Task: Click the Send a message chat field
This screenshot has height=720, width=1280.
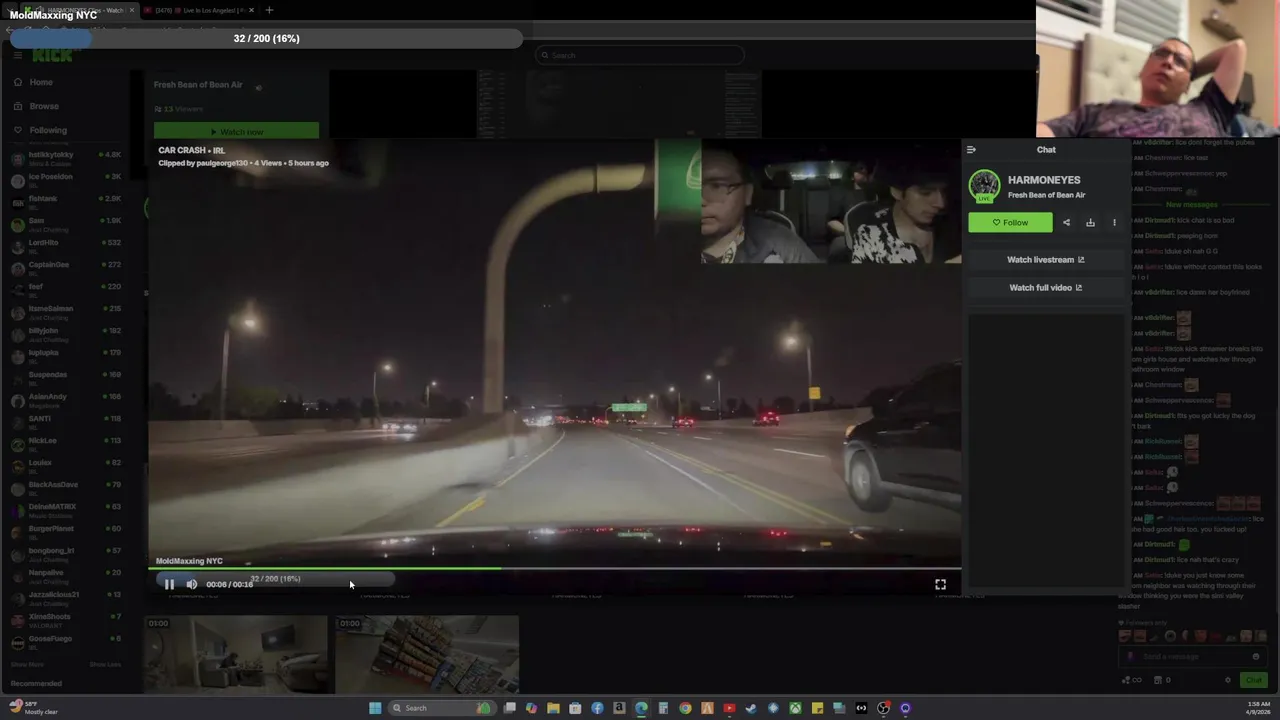Action: pos(1191,656)
